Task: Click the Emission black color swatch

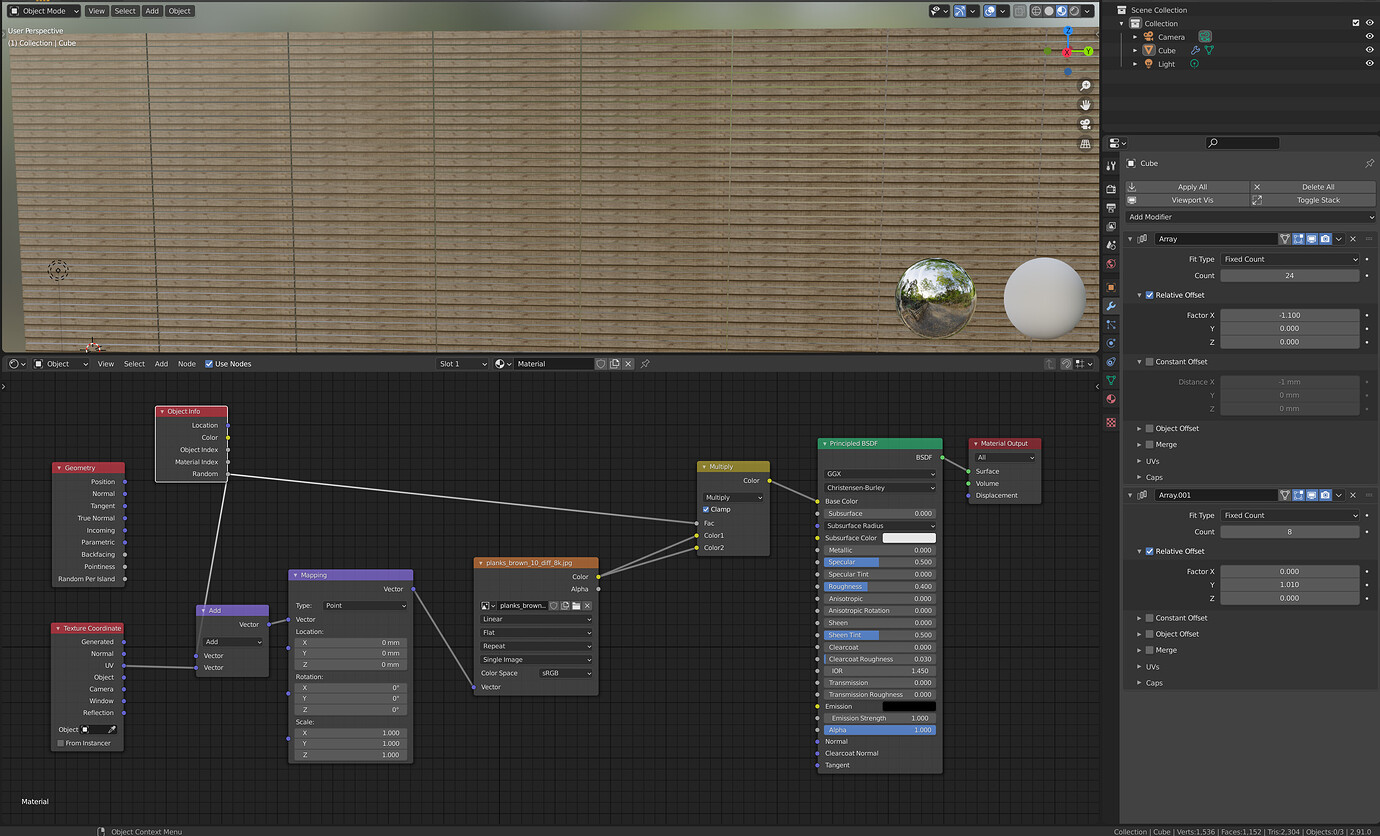Action: (909, 706)
